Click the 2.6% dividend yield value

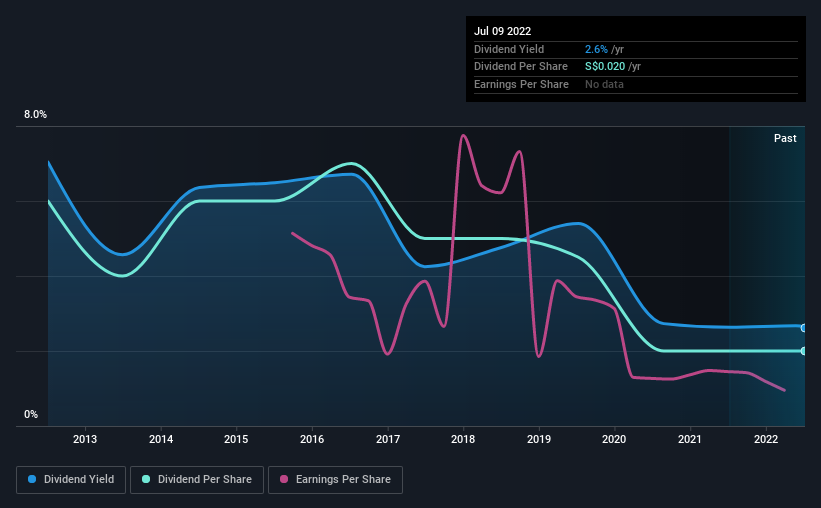596,49
